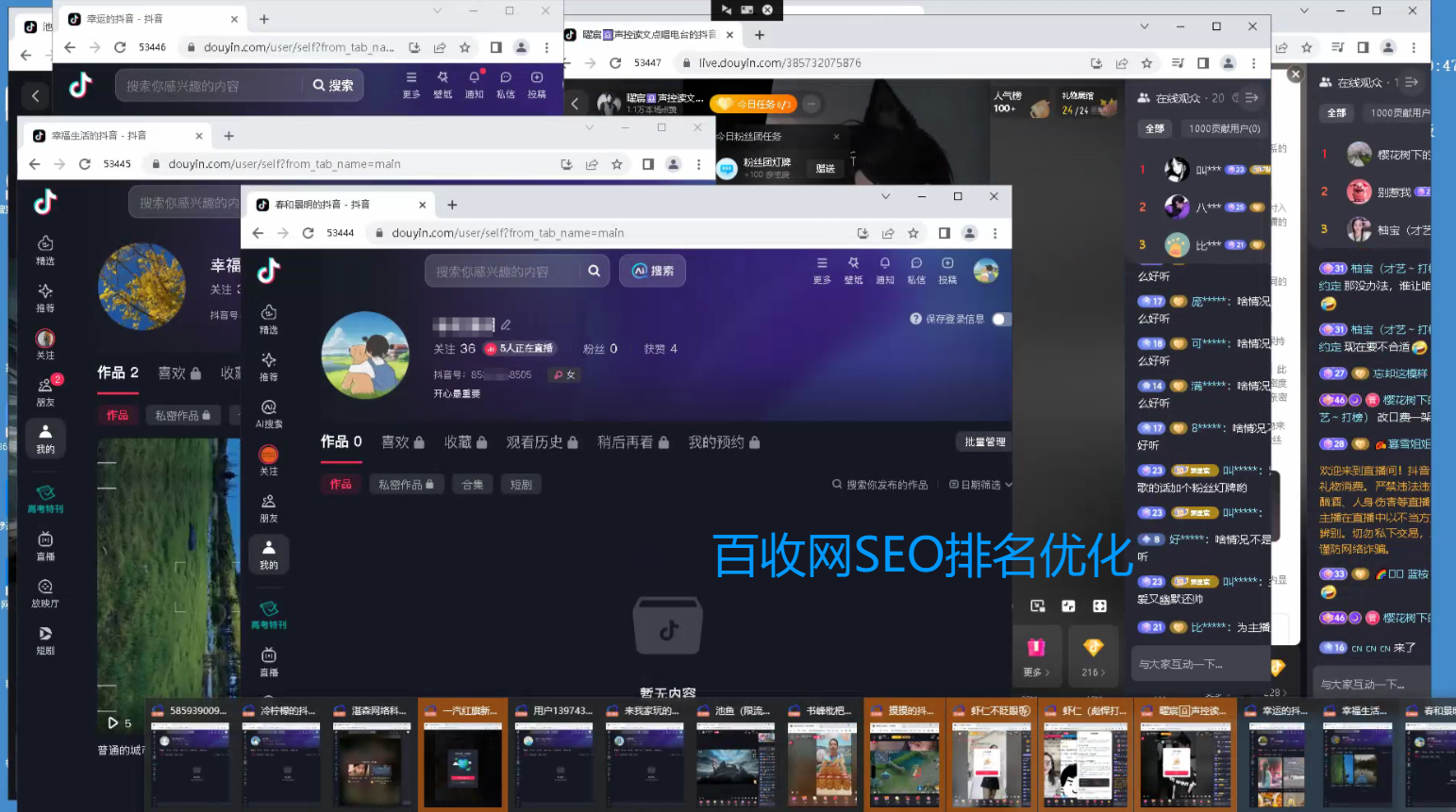The width and height of the screenshot is (1456, 812).
Task: Reload the front window page 53444
Action: coord(308,233)
